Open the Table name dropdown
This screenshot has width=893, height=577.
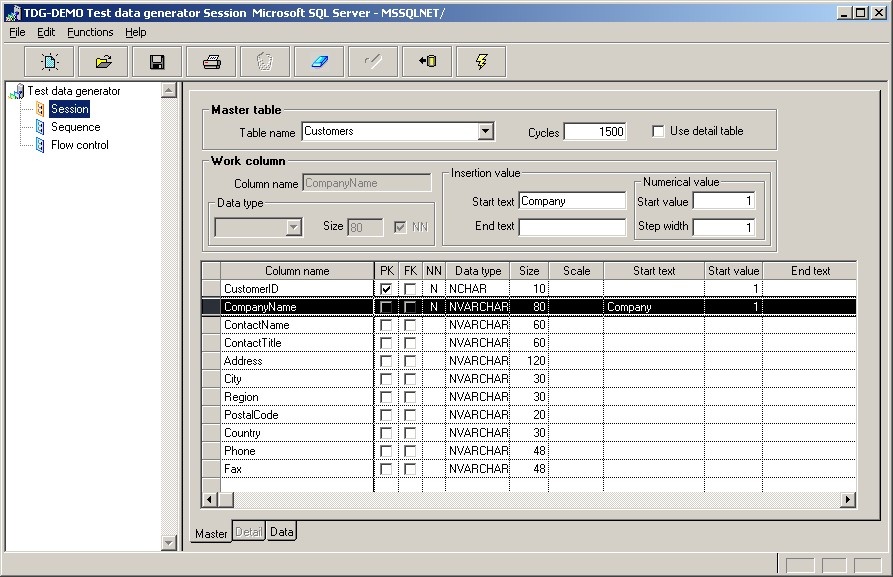click(x=485, y=131)
